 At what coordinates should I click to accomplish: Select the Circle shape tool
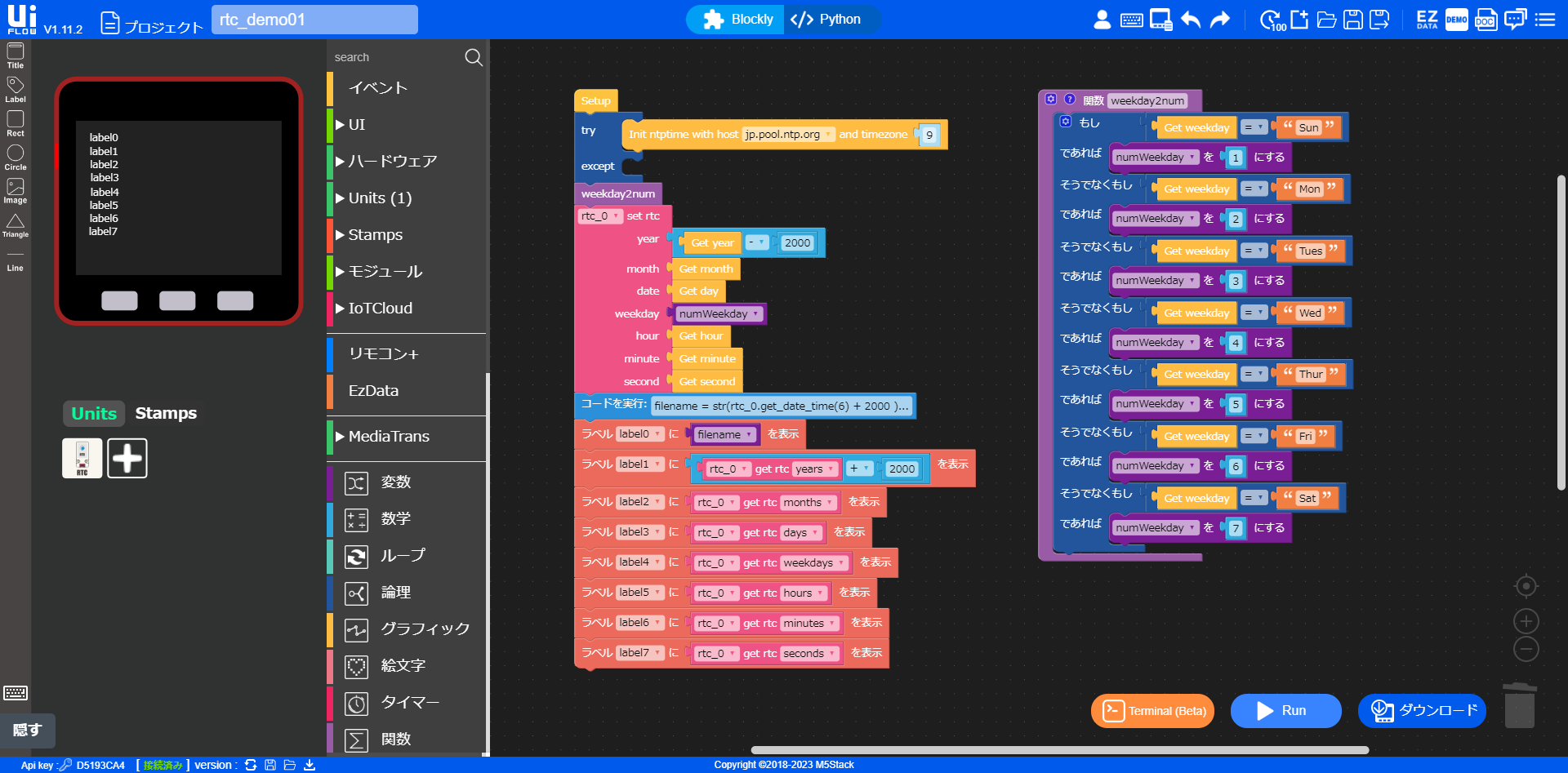[x=16, y=157]
